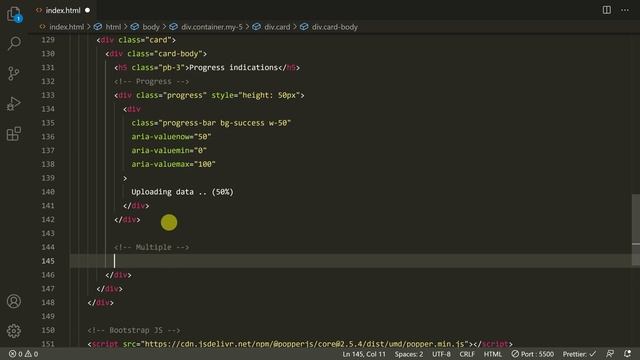The width and height of the screenshot is (640, 360).
Task: Open the Search view icon
Action: tap(14, 43)
